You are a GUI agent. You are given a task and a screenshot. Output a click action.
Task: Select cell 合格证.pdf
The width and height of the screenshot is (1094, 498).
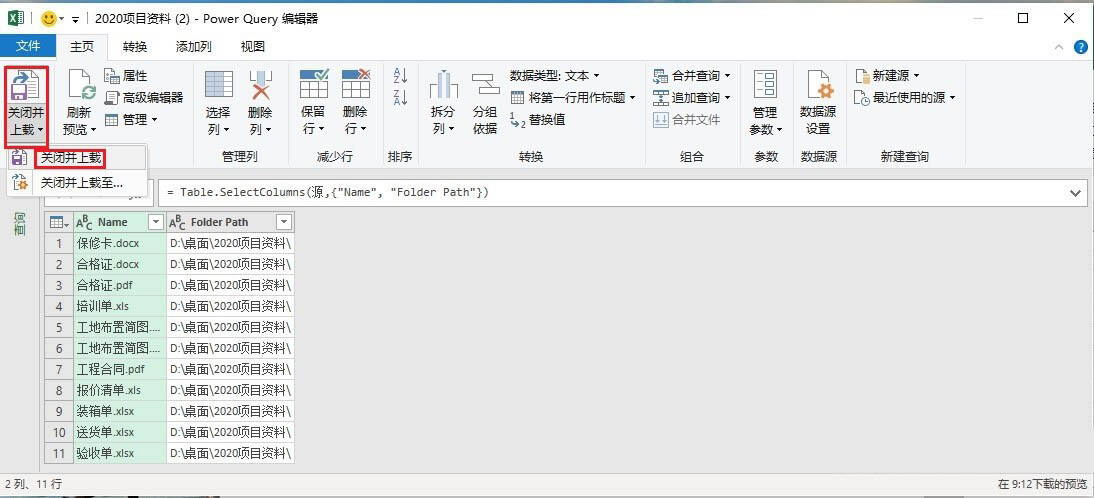pos(120,285)
